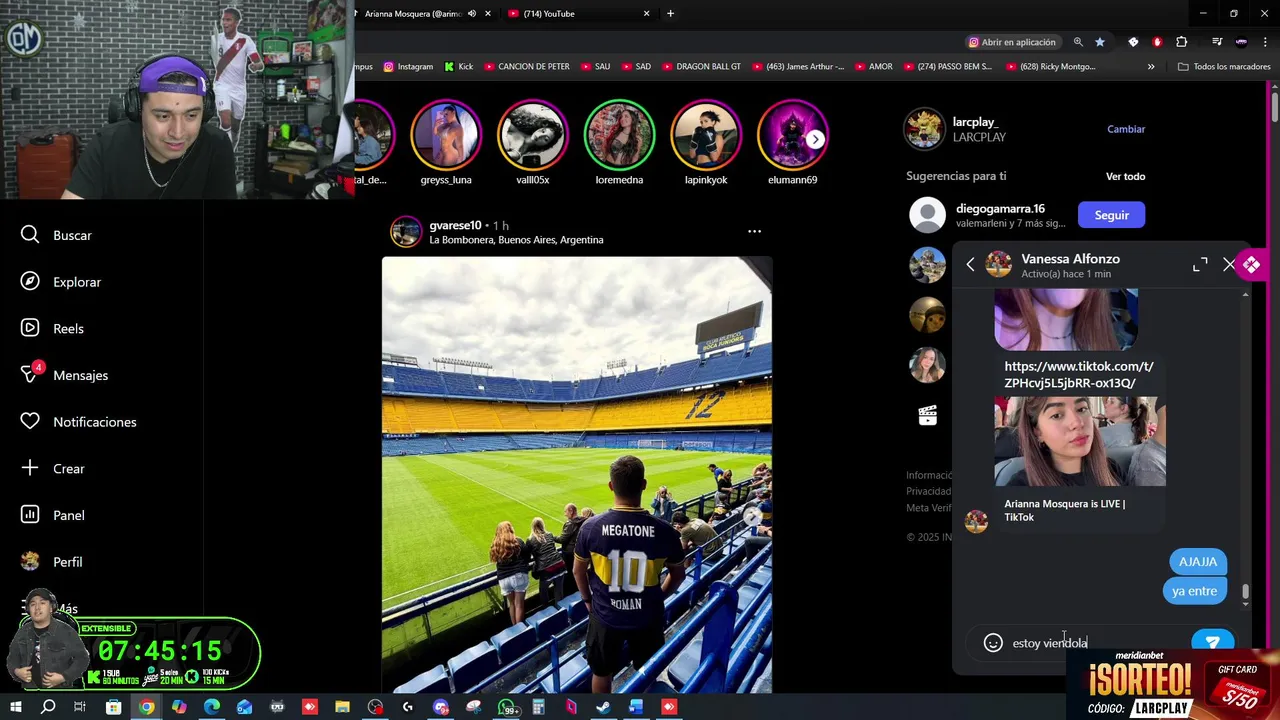Open CANCION DE PETER bookmark
The image size is (1280, 720).
(x=526, y=67)
